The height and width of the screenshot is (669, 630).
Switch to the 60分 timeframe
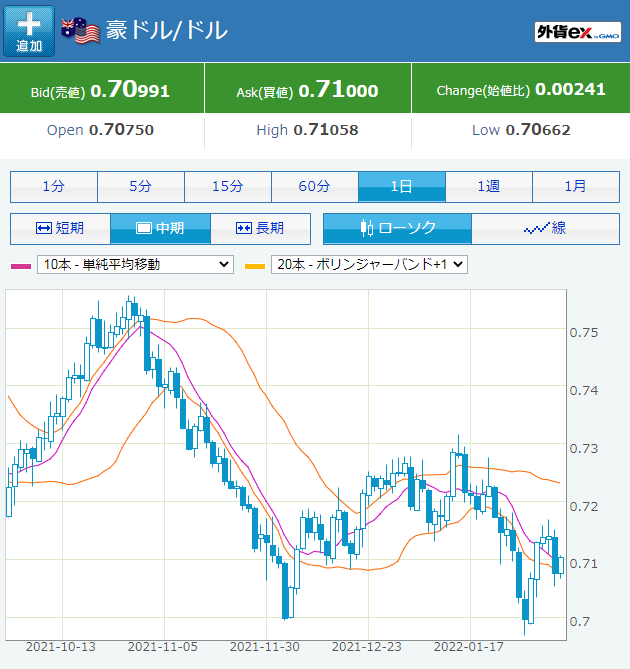pyautogui.click(x=315, y=186)
